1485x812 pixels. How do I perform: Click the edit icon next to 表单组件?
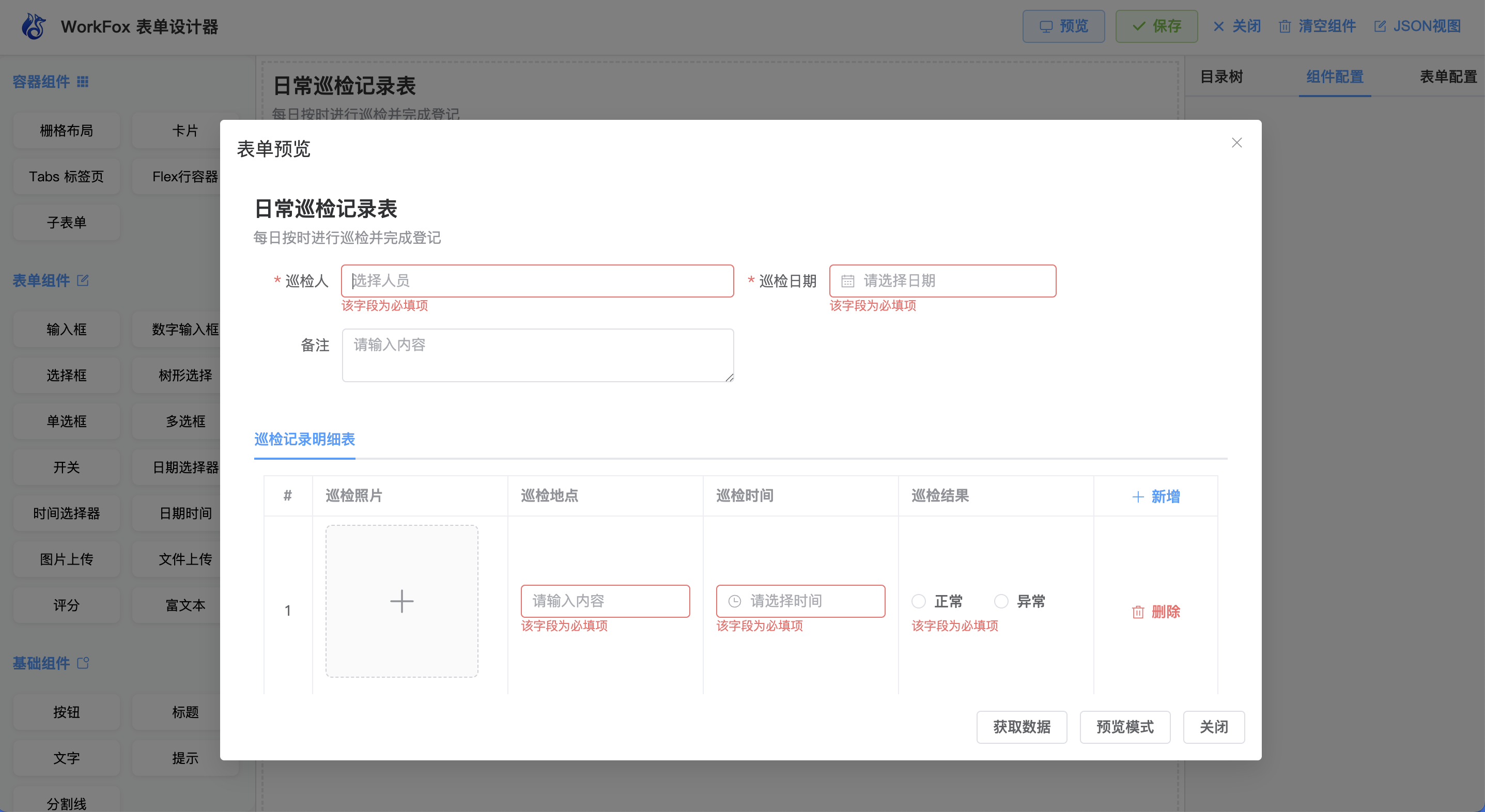(83, 280)
